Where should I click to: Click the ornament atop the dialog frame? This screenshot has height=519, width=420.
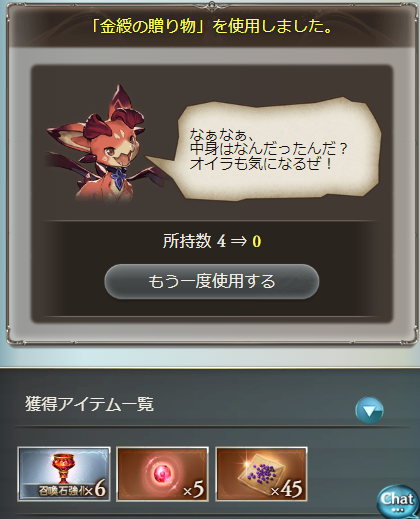click(211, 5)
